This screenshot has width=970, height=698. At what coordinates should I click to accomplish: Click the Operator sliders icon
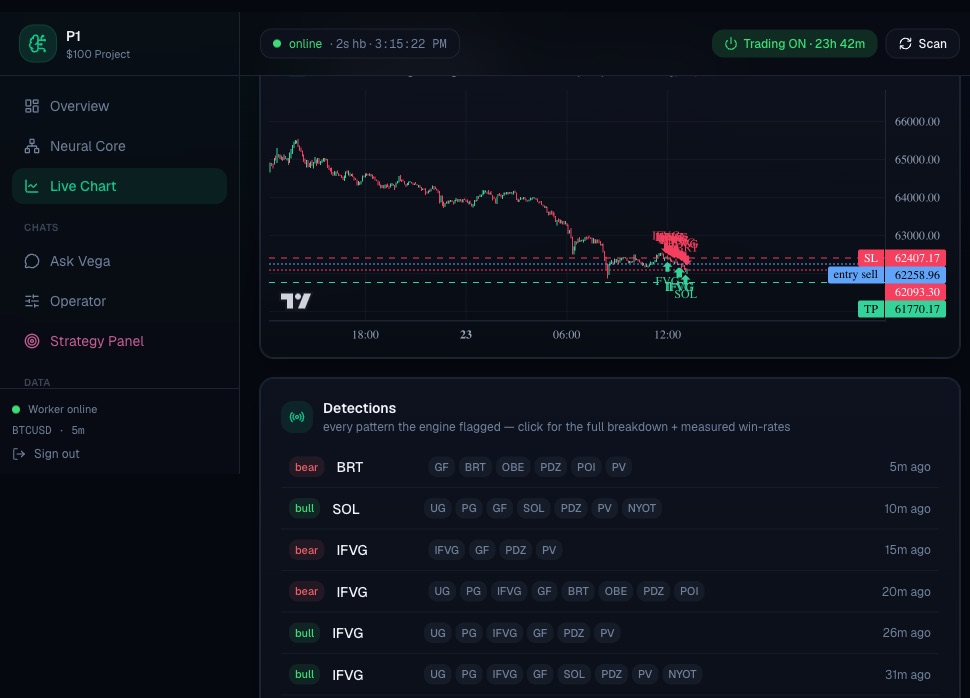pyautogui.click(x=32, y=301)
